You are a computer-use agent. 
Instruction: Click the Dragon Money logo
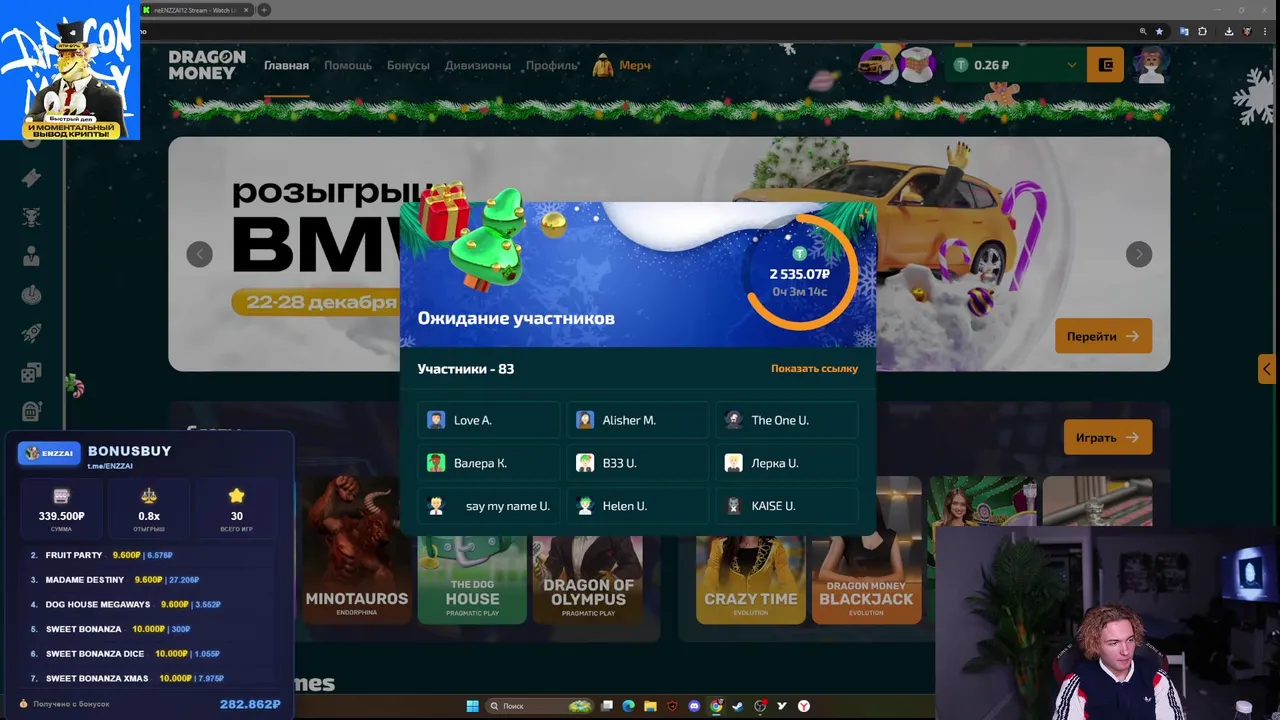[207, 65]
